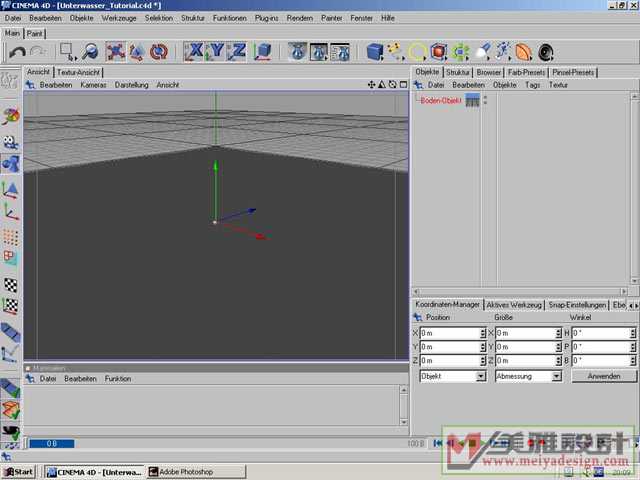Screen dimensions: 640x480
Task: Select the model mode icon in sidebar
Action: coord(11,164)
